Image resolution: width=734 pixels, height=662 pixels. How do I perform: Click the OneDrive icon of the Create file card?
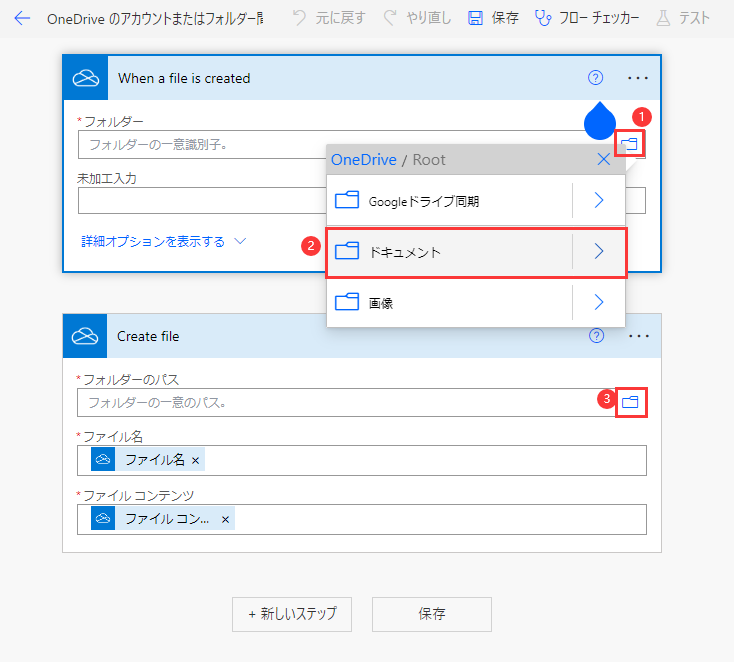(85, 336)
